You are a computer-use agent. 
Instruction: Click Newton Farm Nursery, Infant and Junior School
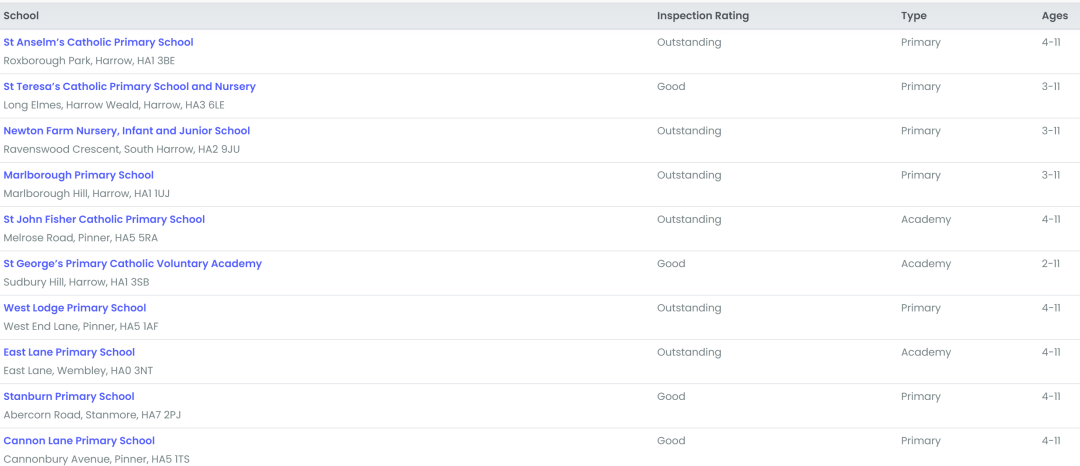point(126,131)
